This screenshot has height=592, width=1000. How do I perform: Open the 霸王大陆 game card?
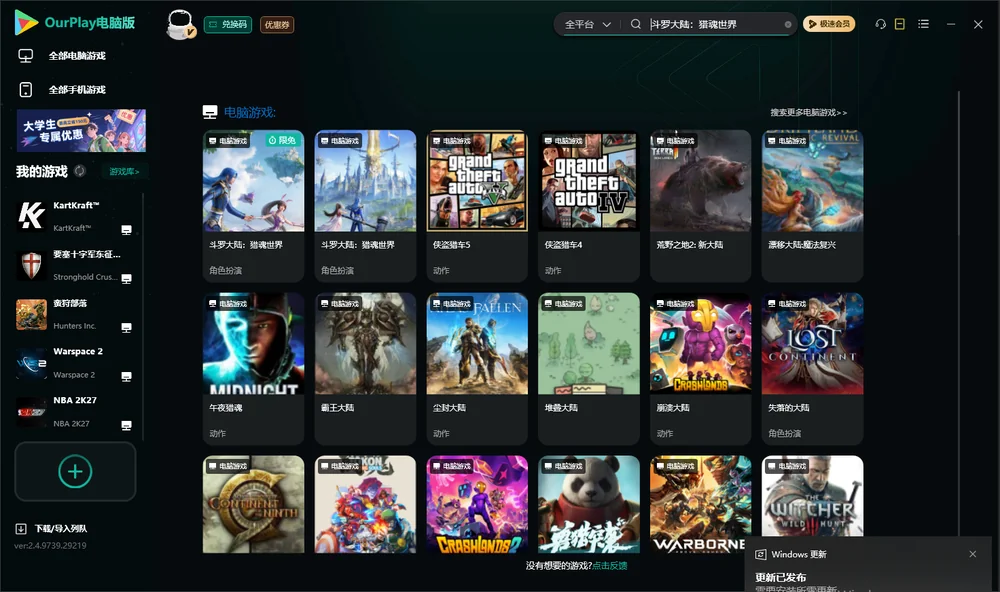[365, 368]
